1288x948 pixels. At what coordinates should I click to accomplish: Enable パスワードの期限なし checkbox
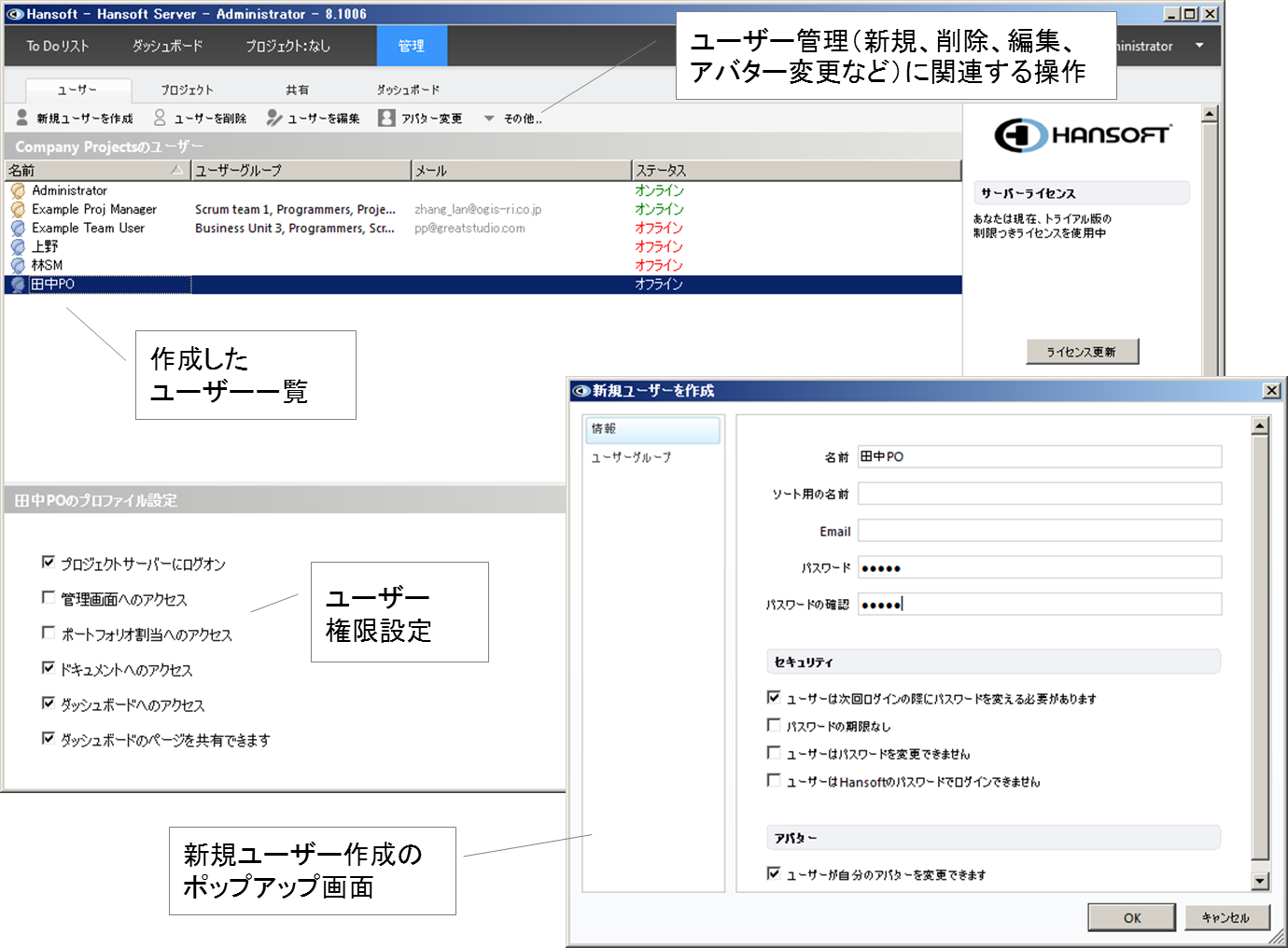[774, 725]
